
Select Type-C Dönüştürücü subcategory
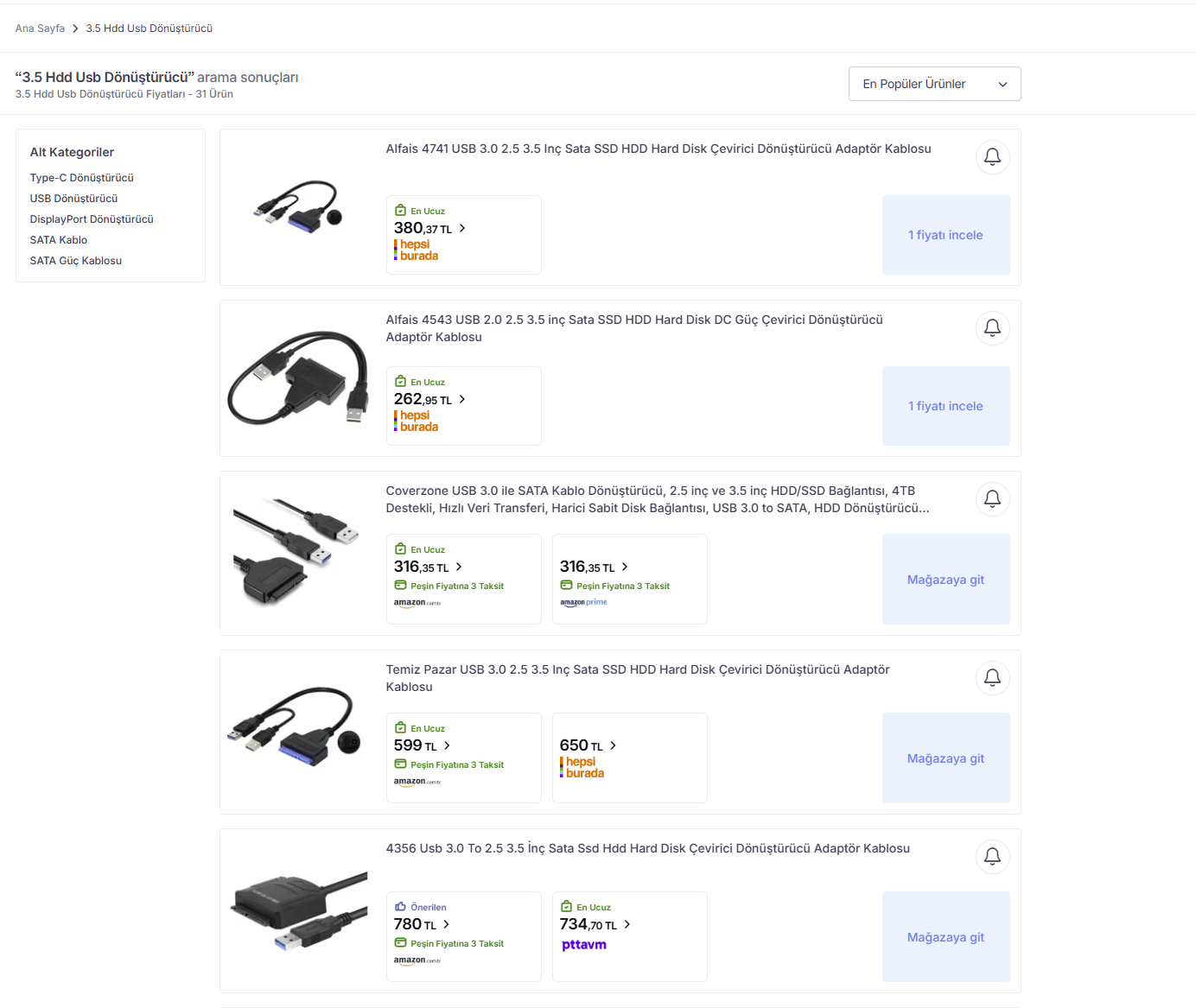[82, 178]
